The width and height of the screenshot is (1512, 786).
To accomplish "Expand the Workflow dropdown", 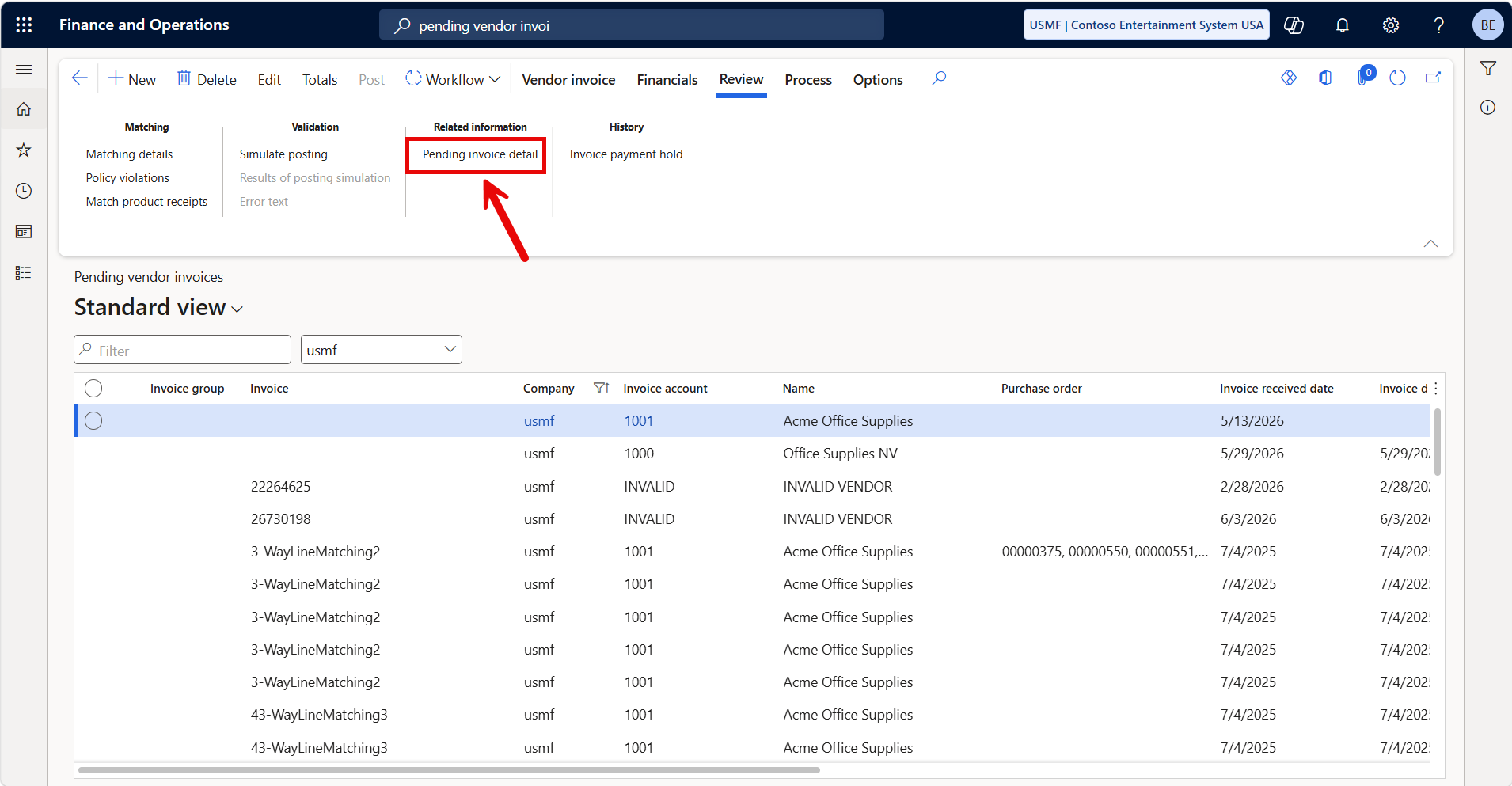I will coord(453,79).
